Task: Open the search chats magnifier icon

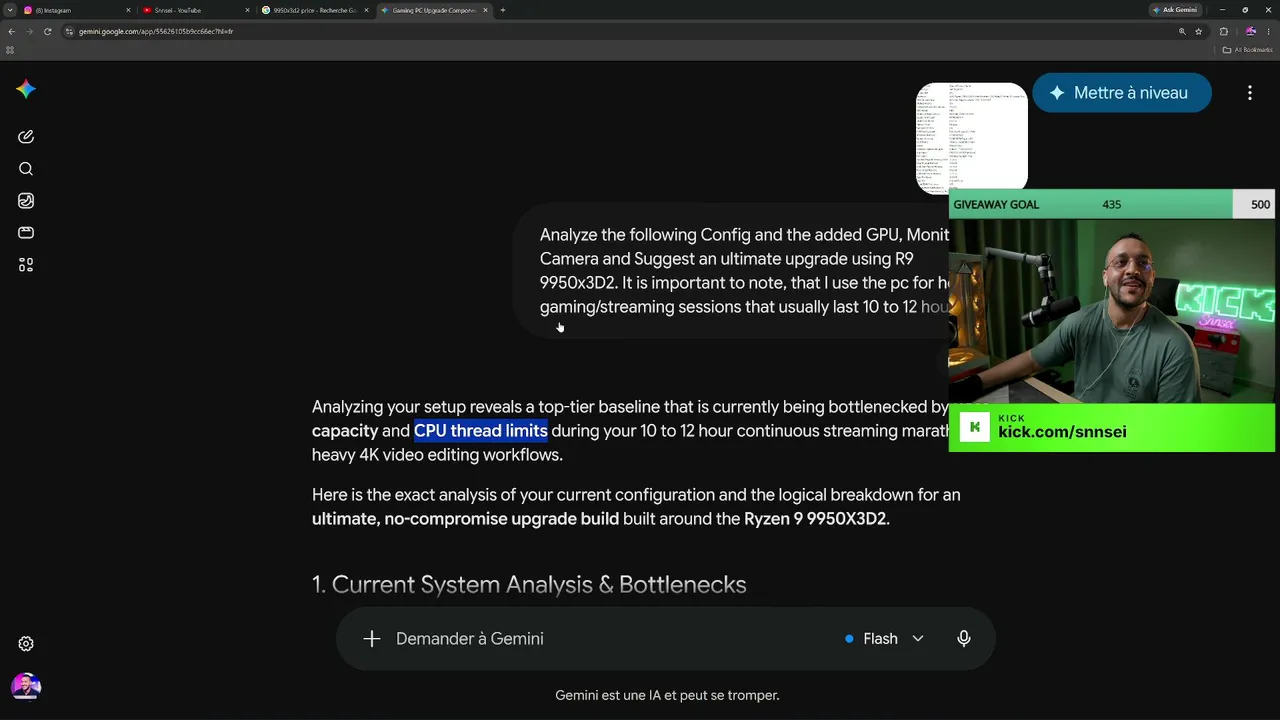Action: [26, 169]
